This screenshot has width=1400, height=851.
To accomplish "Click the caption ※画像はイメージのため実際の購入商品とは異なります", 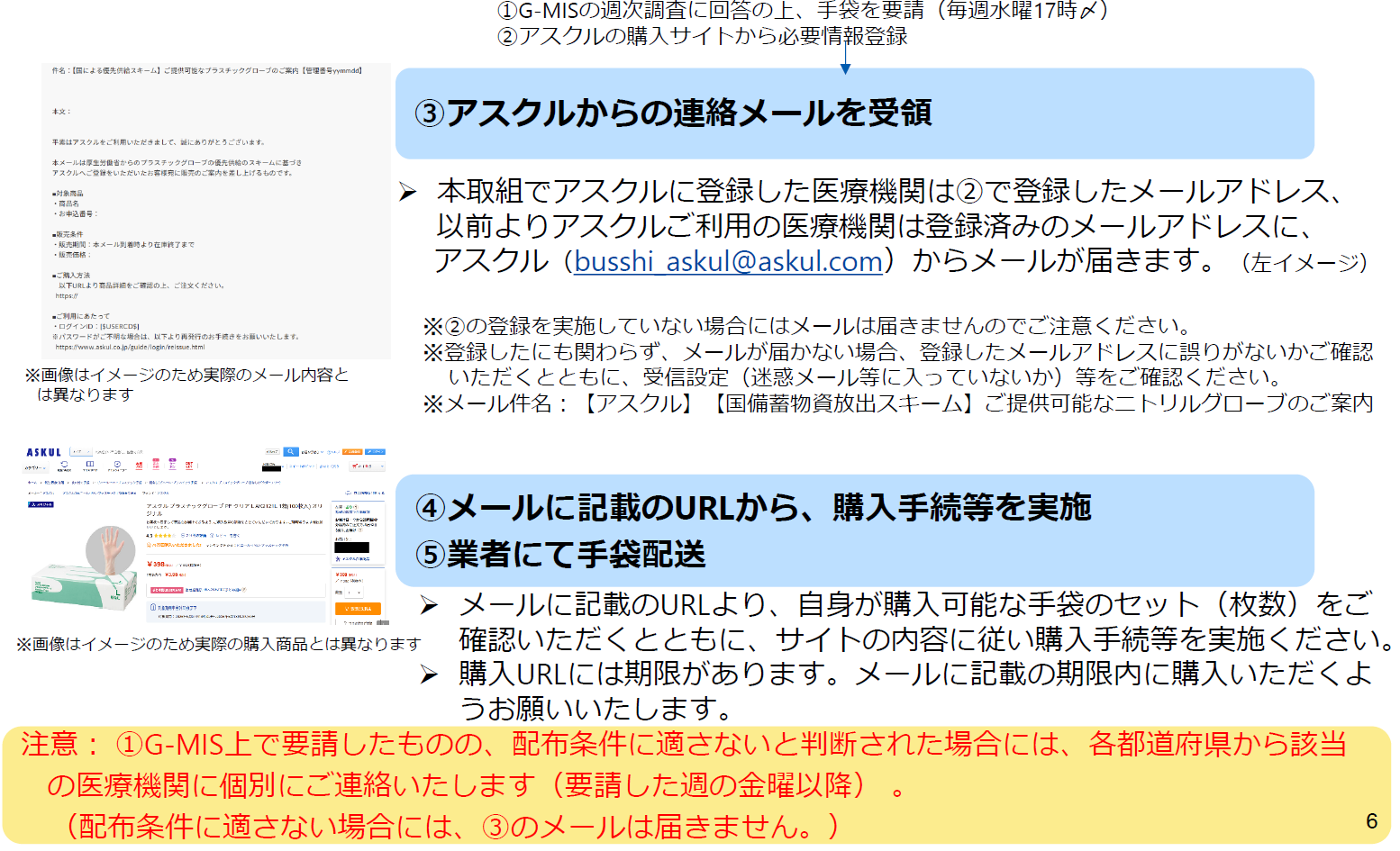I will click(219, 644).
